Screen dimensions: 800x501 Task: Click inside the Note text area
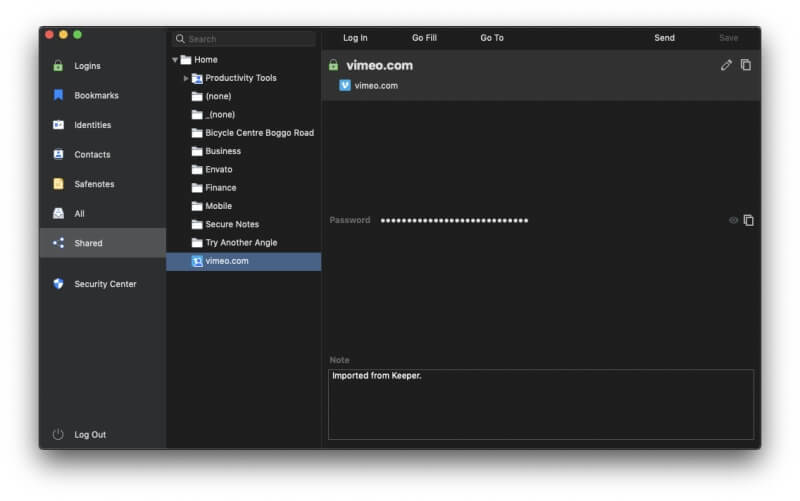click(541, 404)
